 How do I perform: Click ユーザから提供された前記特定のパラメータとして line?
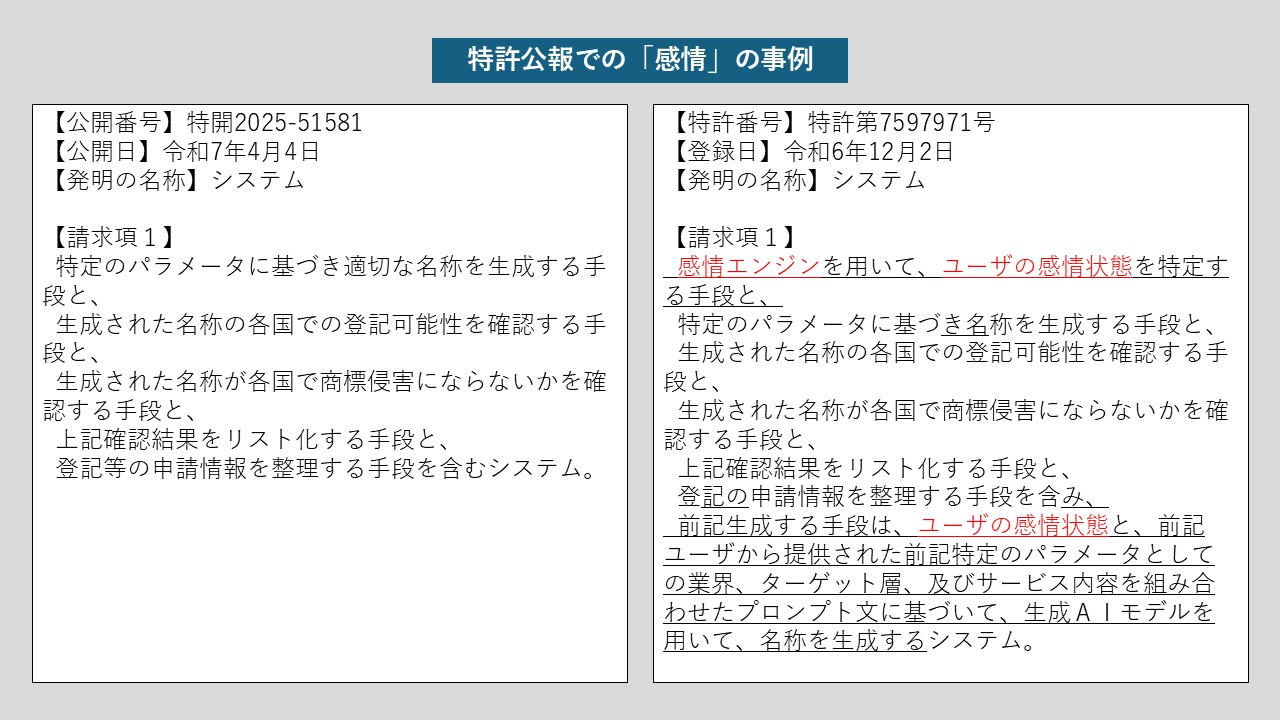940,554
